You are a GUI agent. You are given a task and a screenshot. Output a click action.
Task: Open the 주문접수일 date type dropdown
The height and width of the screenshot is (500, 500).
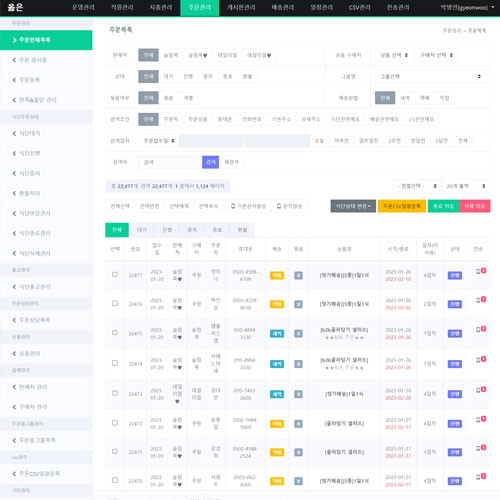click(159, 141)
